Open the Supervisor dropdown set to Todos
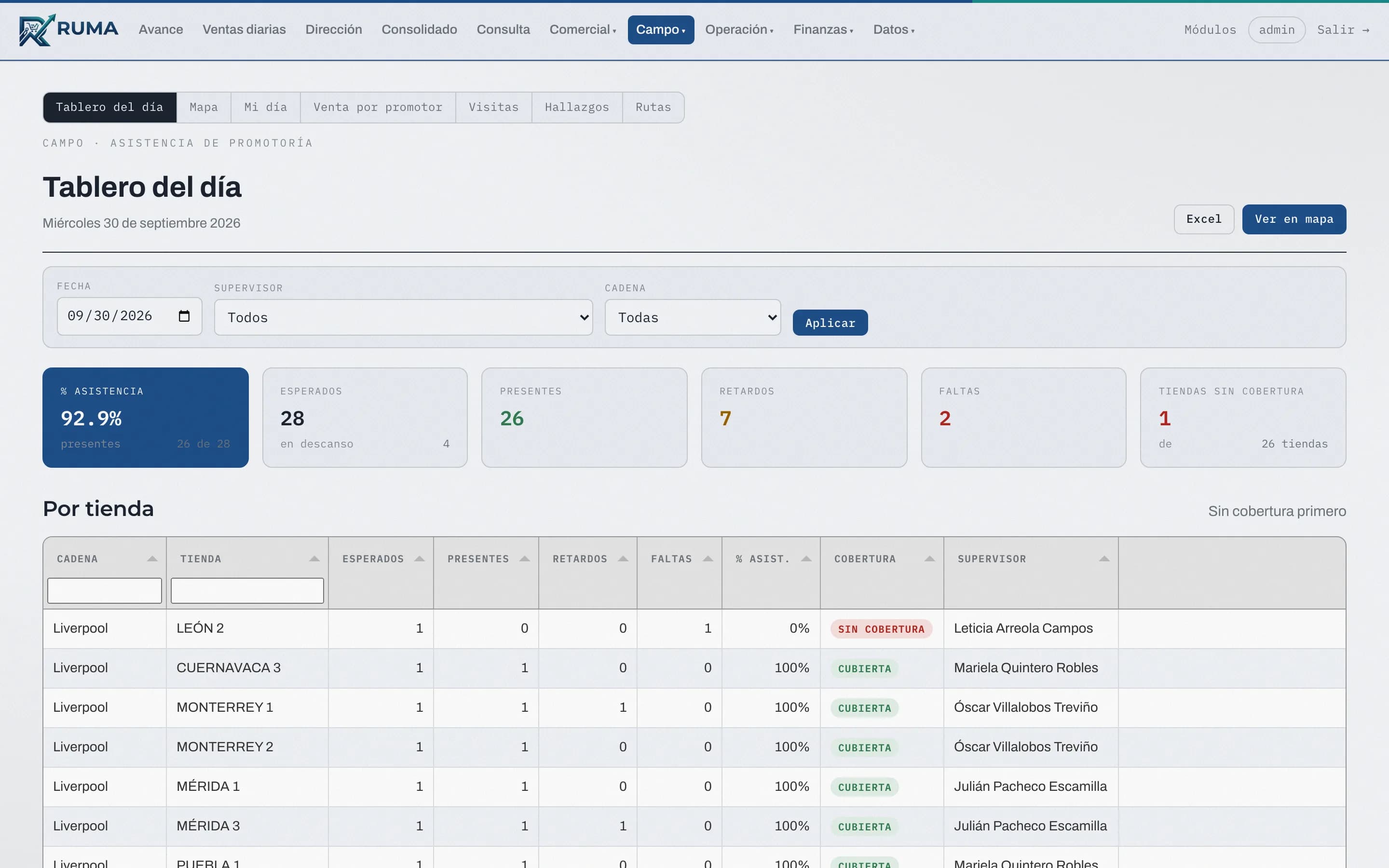This screenshot has width=1389, height=868. (403, 317)
